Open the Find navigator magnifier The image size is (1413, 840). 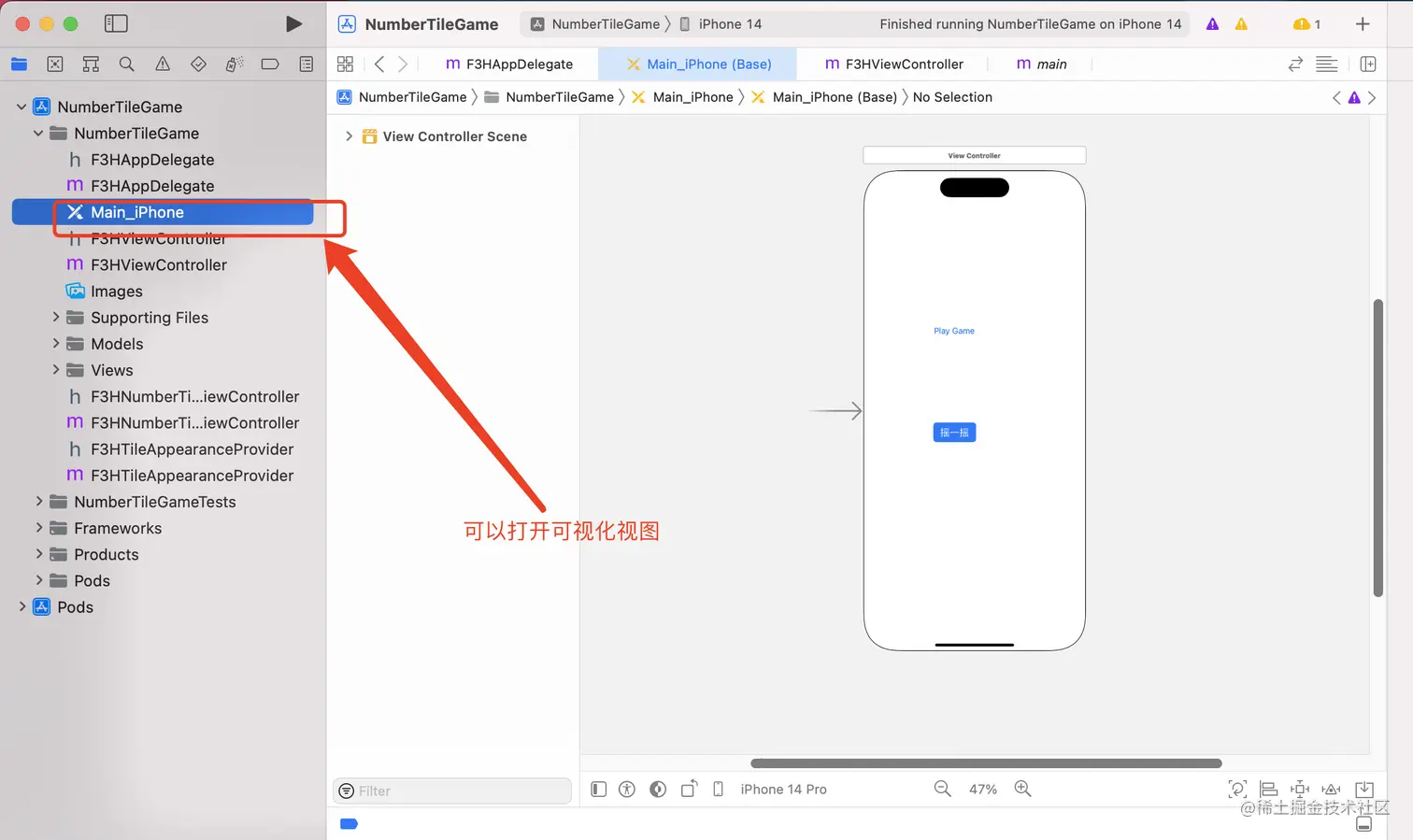126,64
